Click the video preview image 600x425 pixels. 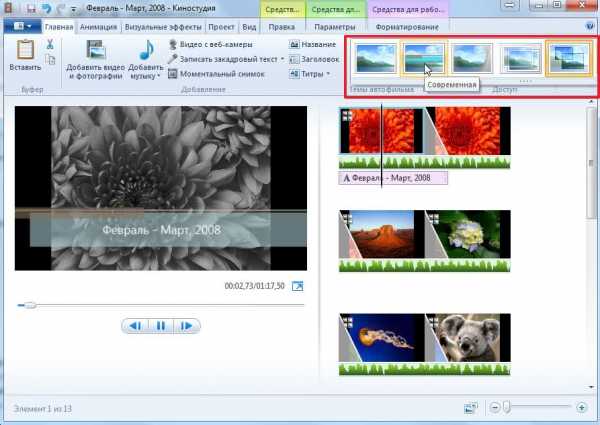tap(161, 188)
